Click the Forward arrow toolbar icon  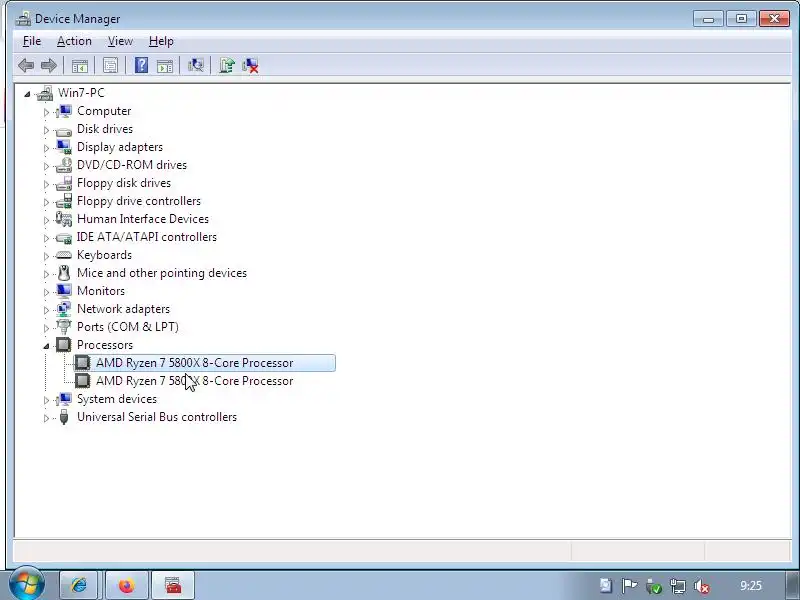coord(49,65)
